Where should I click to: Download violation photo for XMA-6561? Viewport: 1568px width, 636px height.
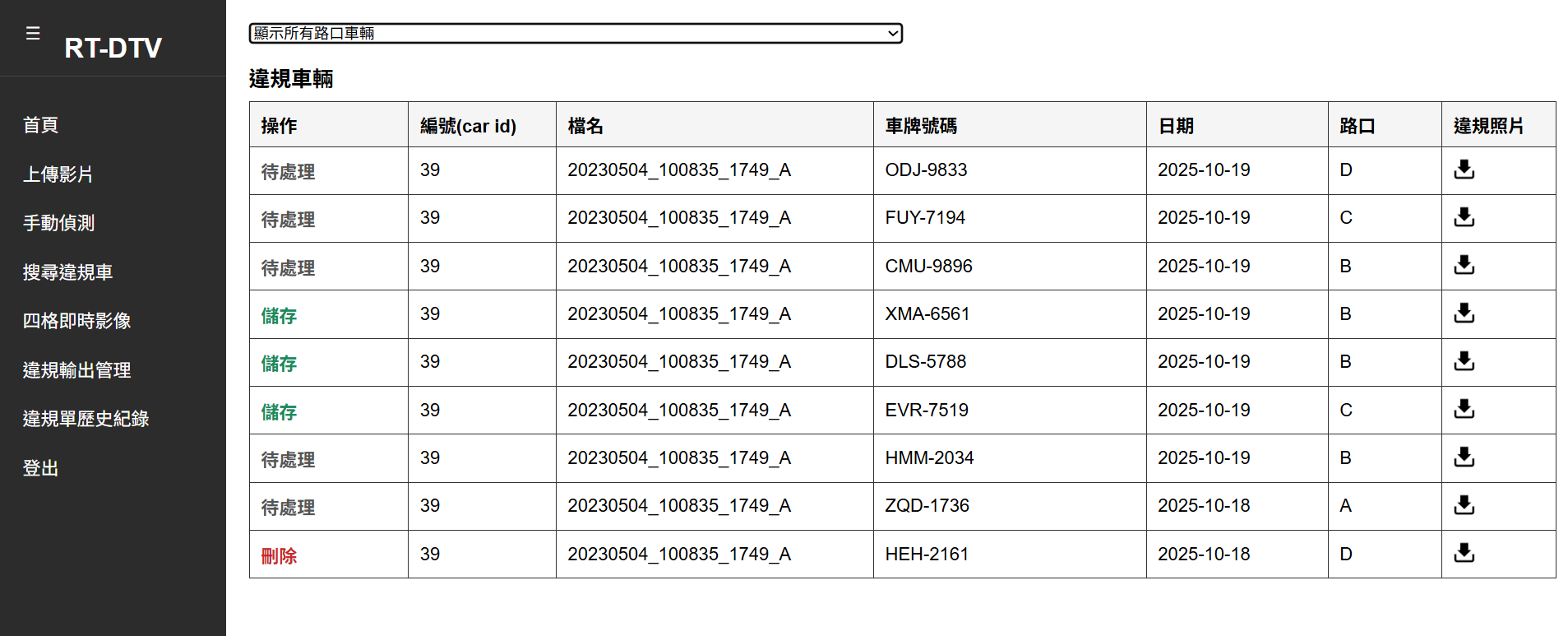(1464, 313)
